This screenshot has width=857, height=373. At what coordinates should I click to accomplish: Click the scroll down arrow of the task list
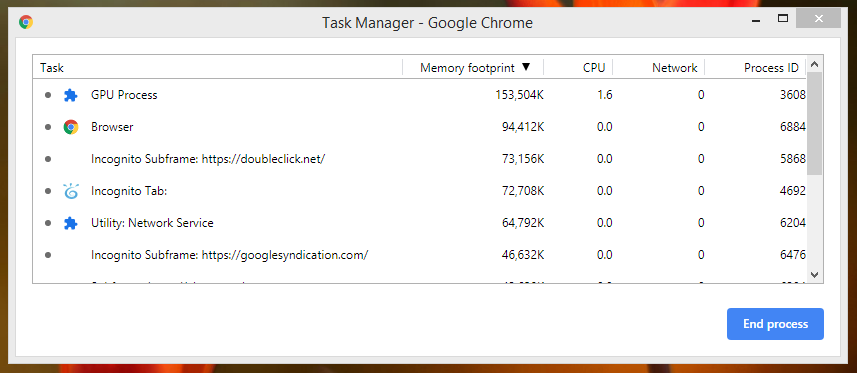814,274
